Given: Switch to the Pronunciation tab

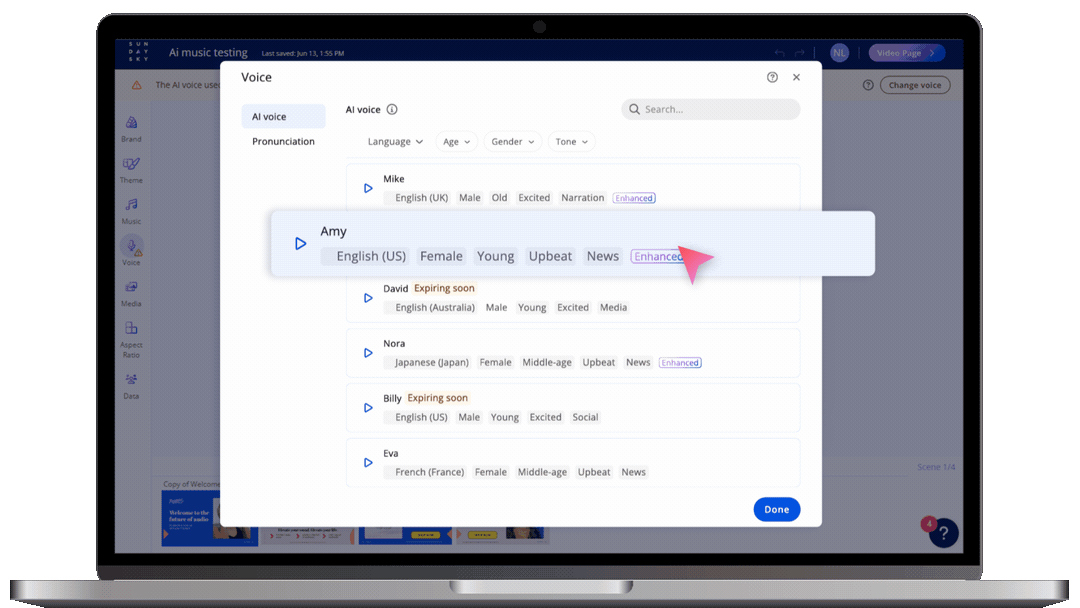Looking at the screenshot, I should (x=283, y=142).
